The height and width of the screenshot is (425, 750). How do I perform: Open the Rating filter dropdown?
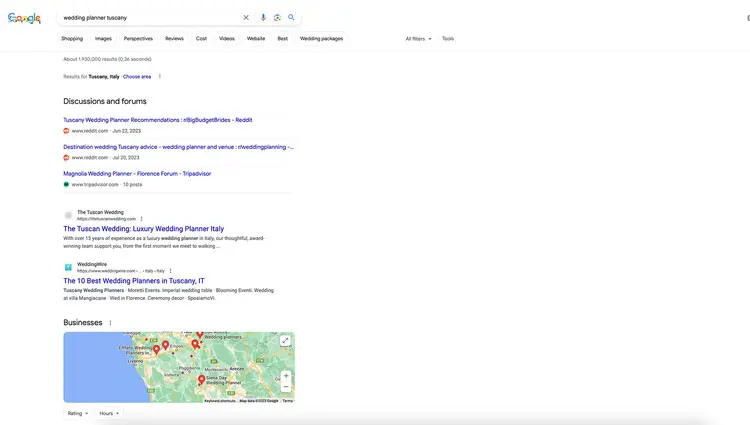coord(77,413)
